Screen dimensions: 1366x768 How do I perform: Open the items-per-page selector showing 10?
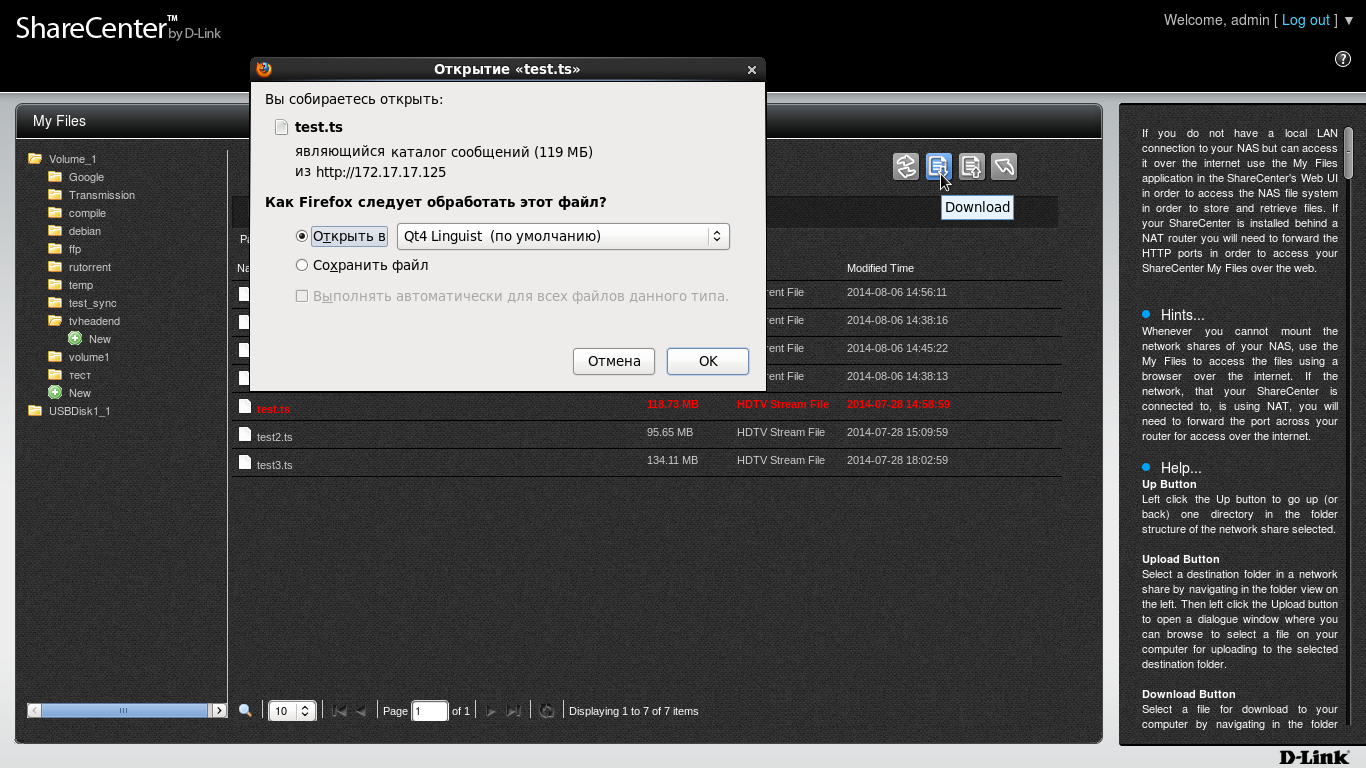[x=292, y=711]
